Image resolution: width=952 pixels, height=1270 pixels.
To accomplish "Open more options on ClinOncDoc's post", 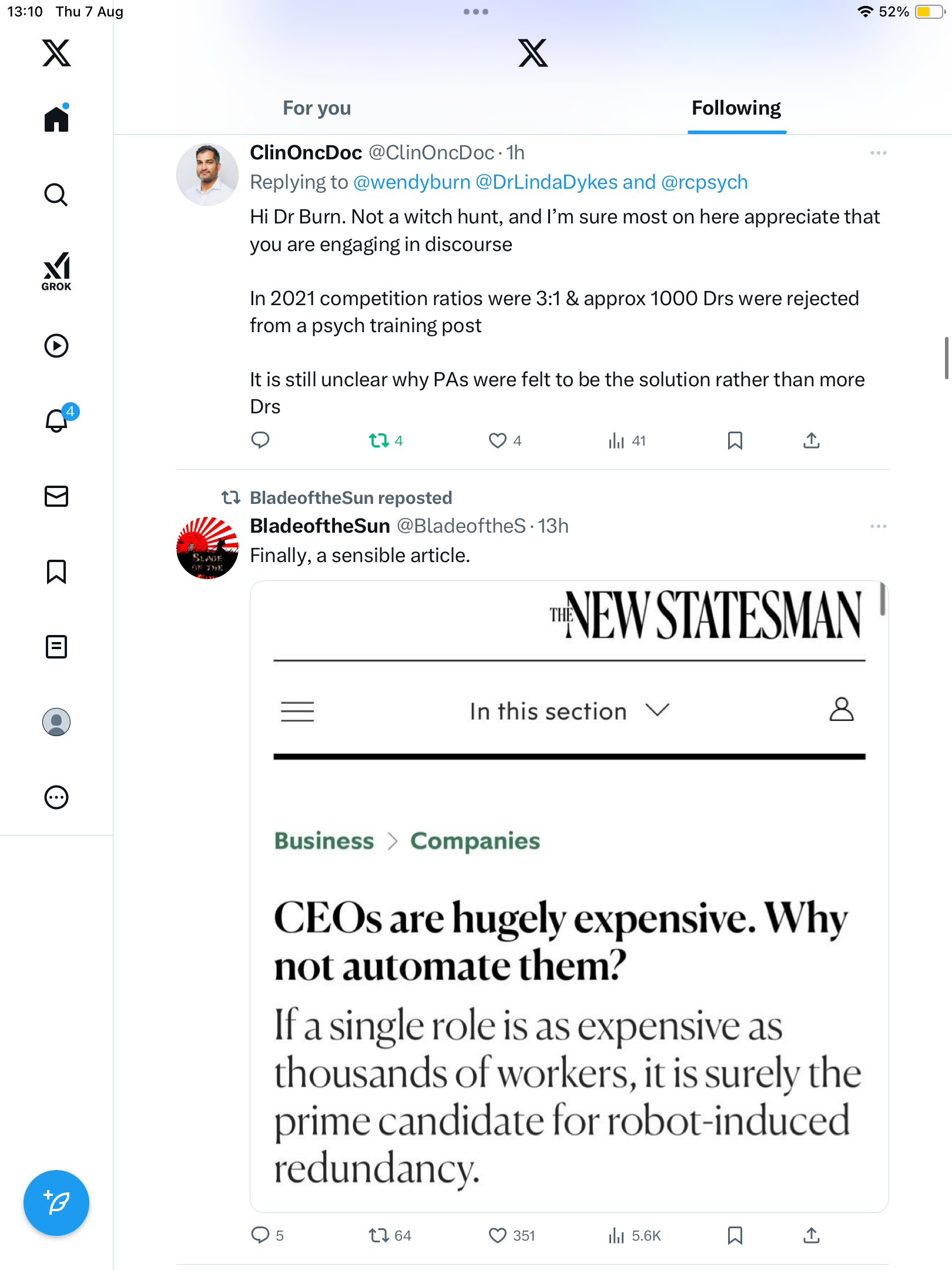I will (x=878, y=153).
